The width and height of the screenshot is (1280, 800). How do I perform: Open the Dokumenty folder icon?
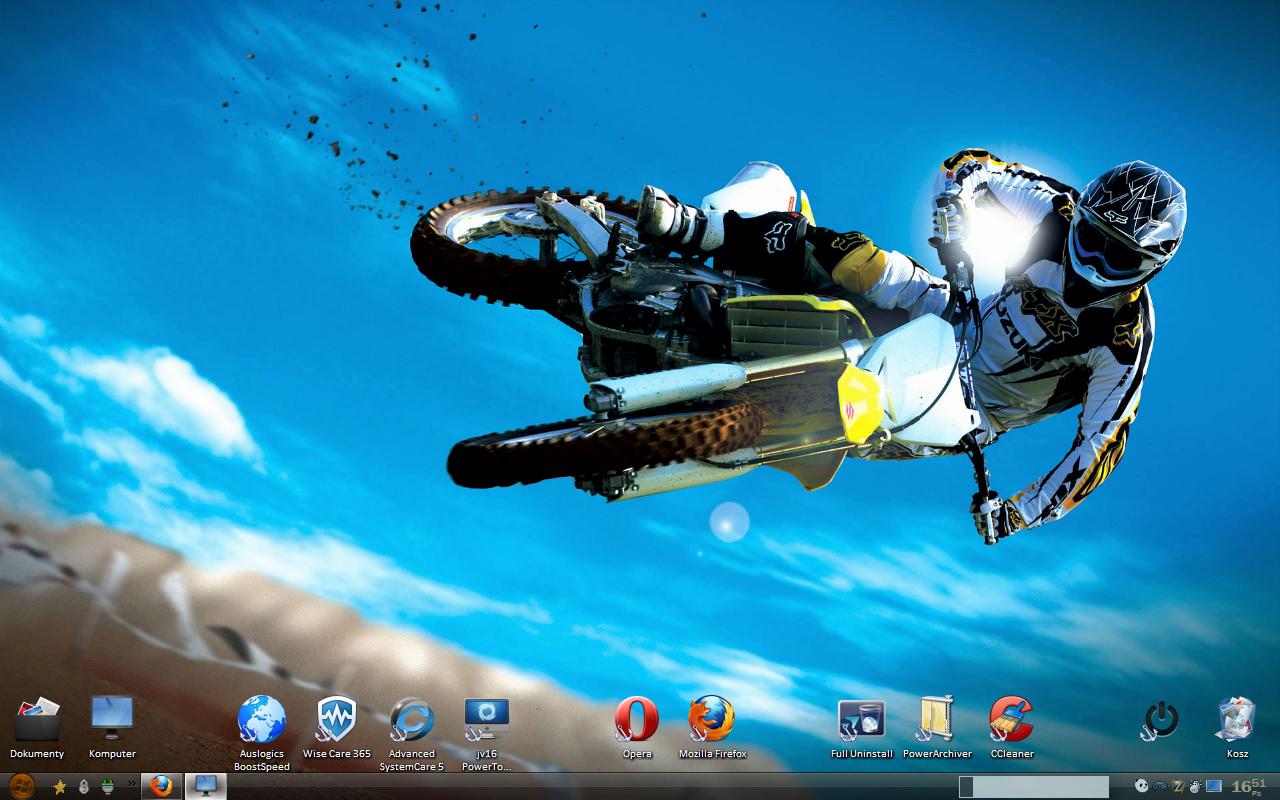[37, 721]
